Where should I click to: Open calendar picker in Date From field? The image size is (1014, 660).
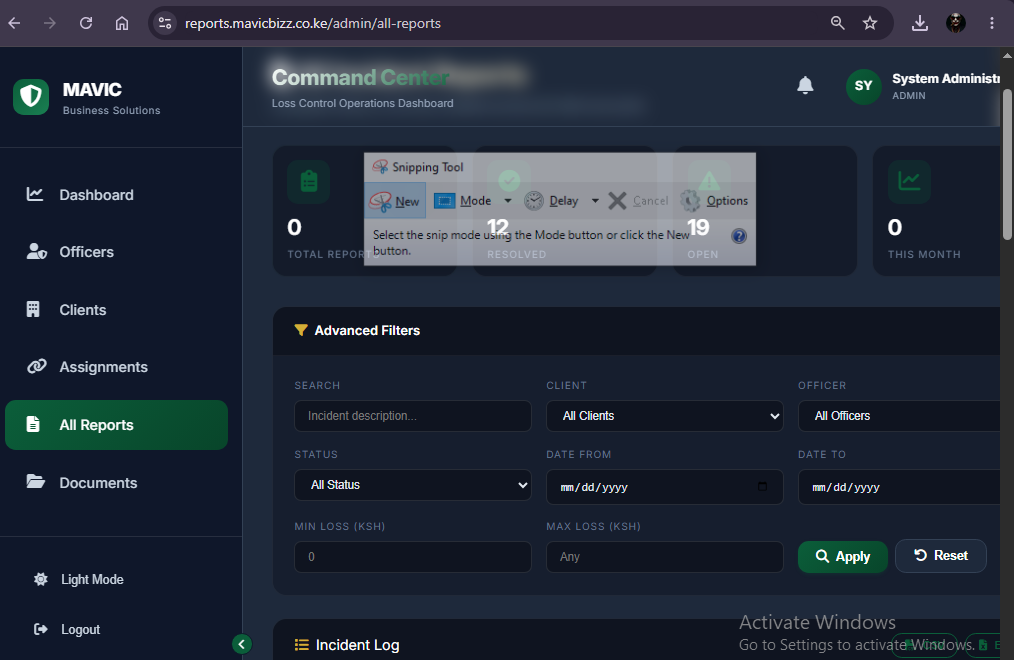click(762, 486)
